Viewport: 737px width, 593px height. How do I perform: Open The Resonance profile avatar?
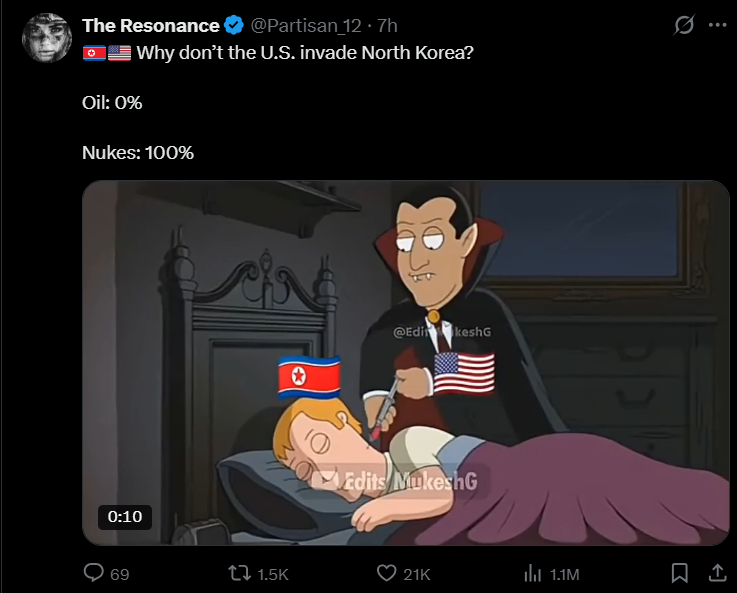tap(47, 38)
